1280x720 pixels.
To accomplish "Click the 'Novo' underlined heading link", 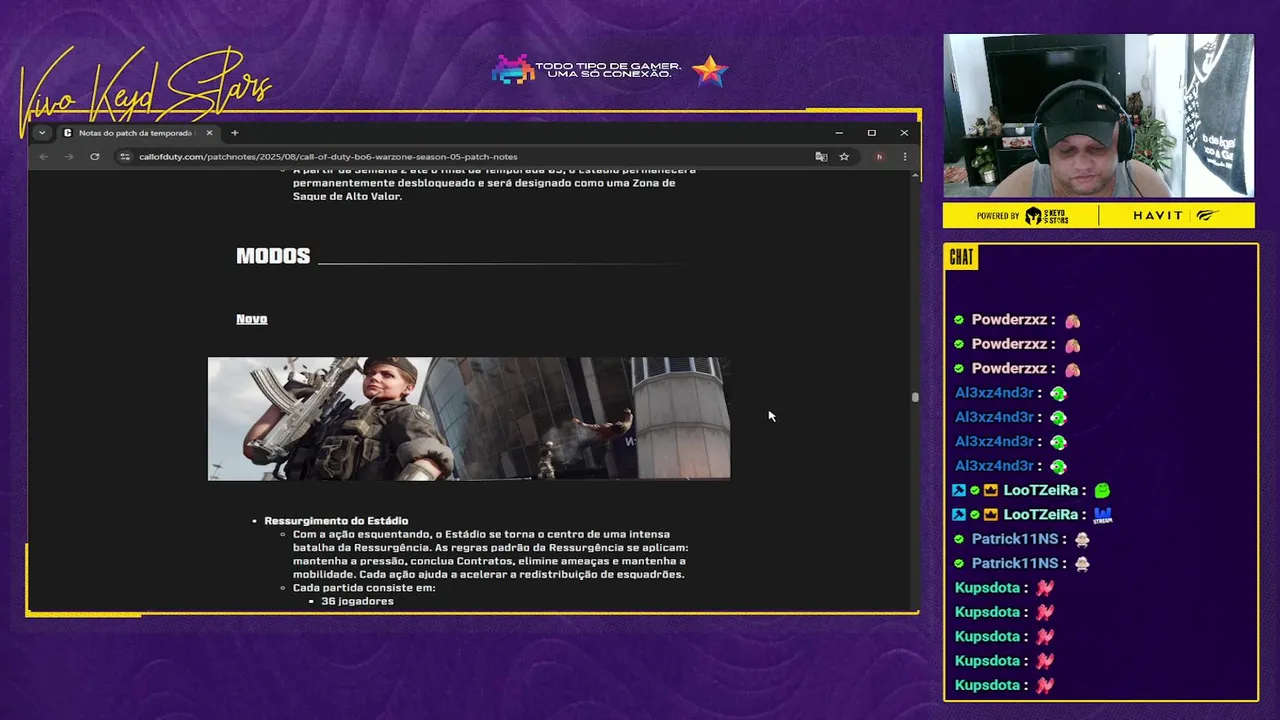I will coord(251,319).
